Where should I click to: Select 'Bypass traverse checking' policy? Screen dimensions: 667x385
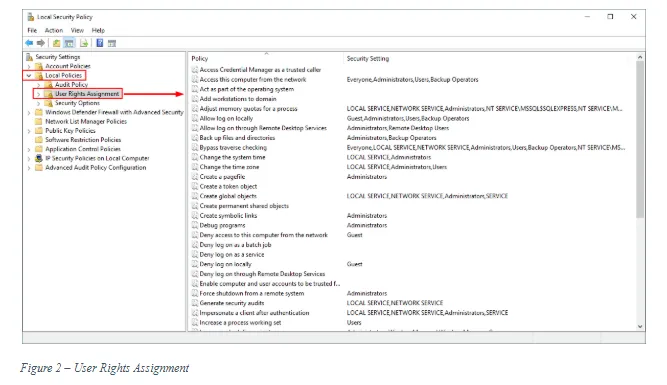pyautogui.click(x=233, y=148)
